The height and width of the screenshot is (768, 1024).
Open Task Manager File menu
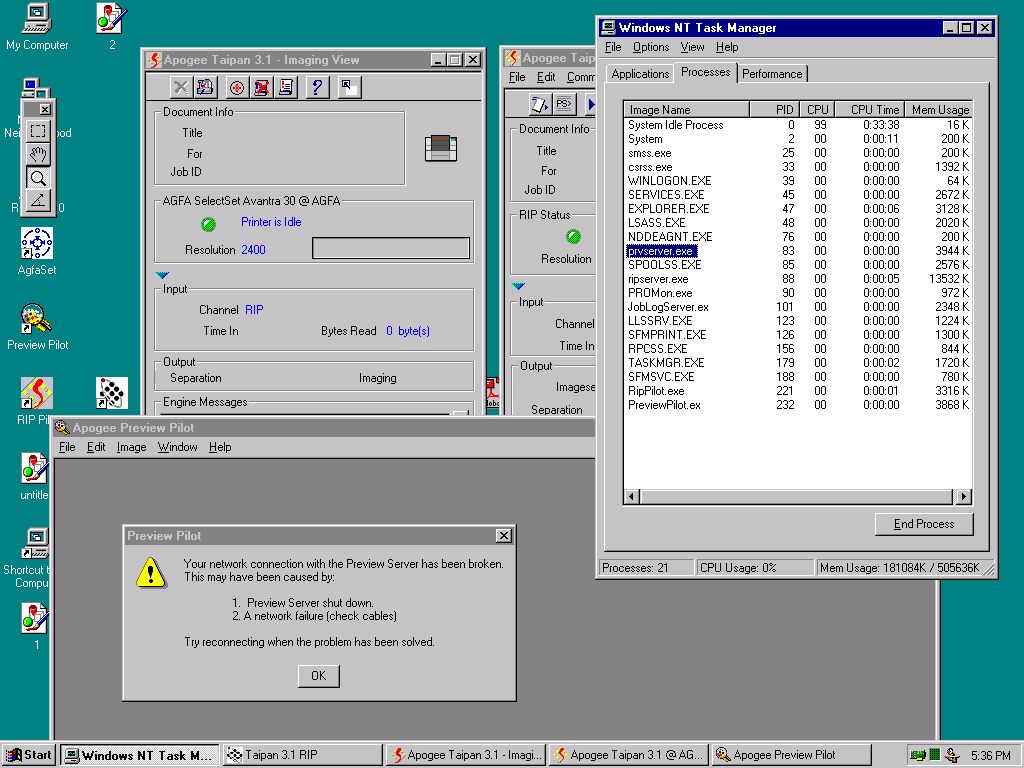(613, 47)
